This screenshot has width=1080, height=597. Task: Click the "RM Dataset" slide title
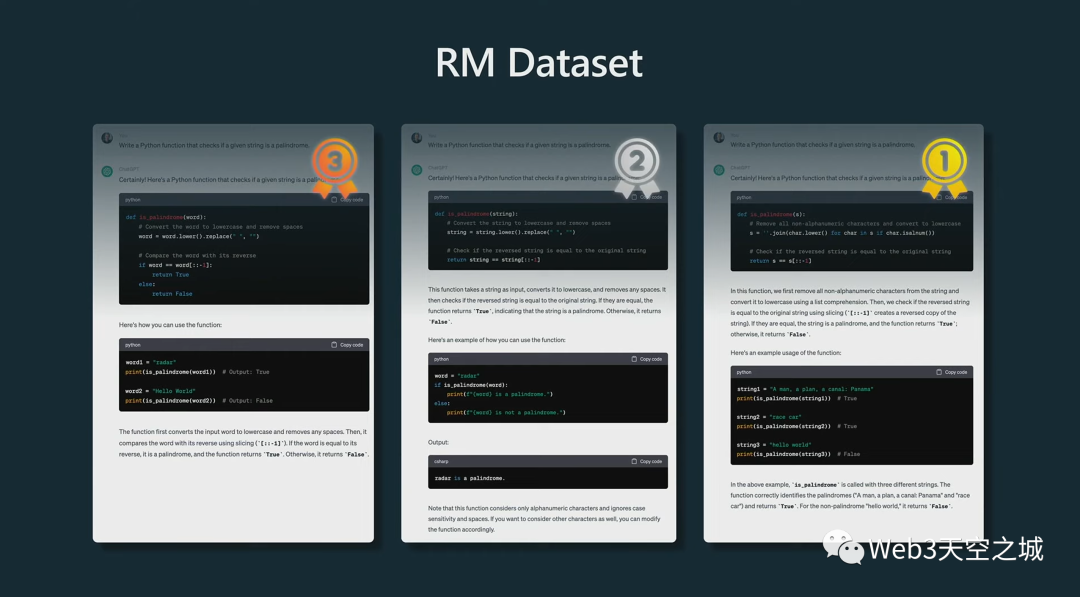point(539,63)
